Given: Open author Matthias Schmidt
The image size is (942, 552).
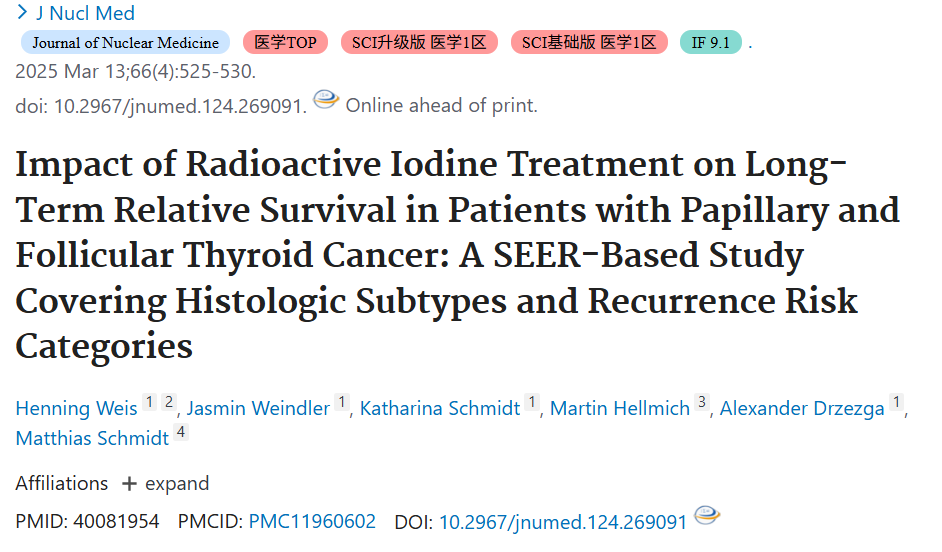Looking at the screenshot, I should click(x=92, y=438).
